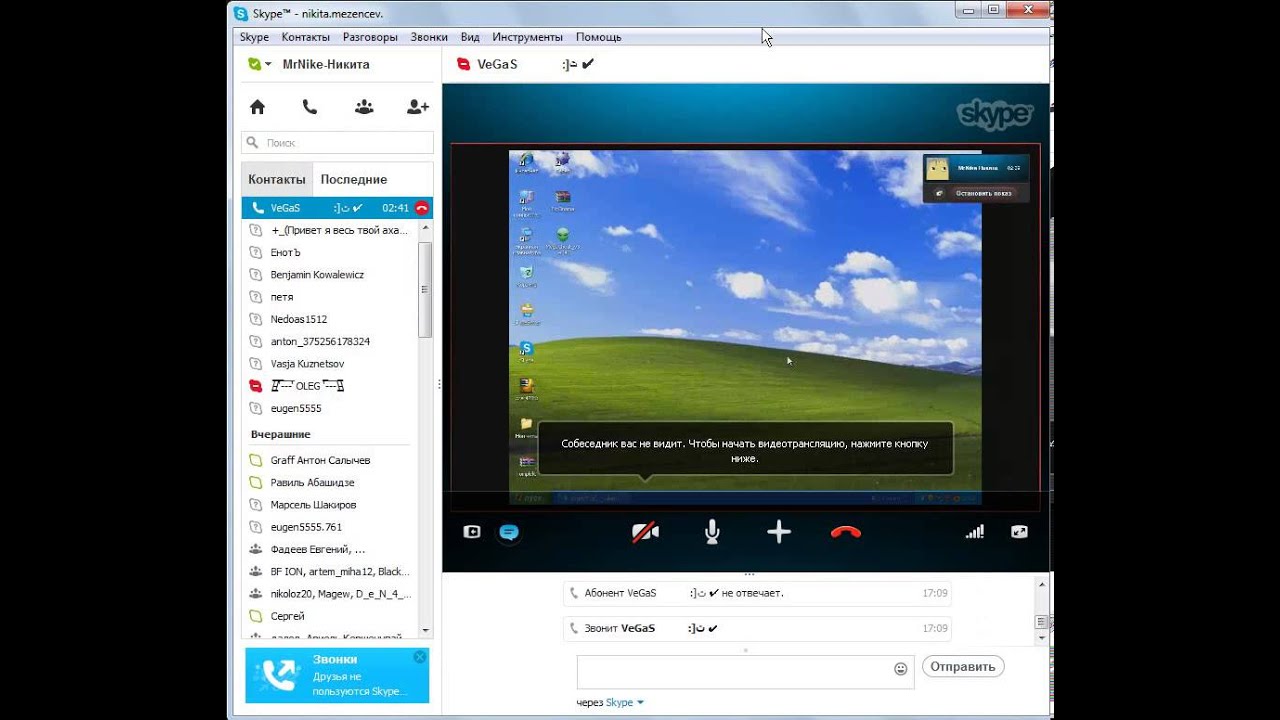This screenshot has width=1280, height=720.
Task: Open the Skype Home icon
Action: click(x=257, y=107)
